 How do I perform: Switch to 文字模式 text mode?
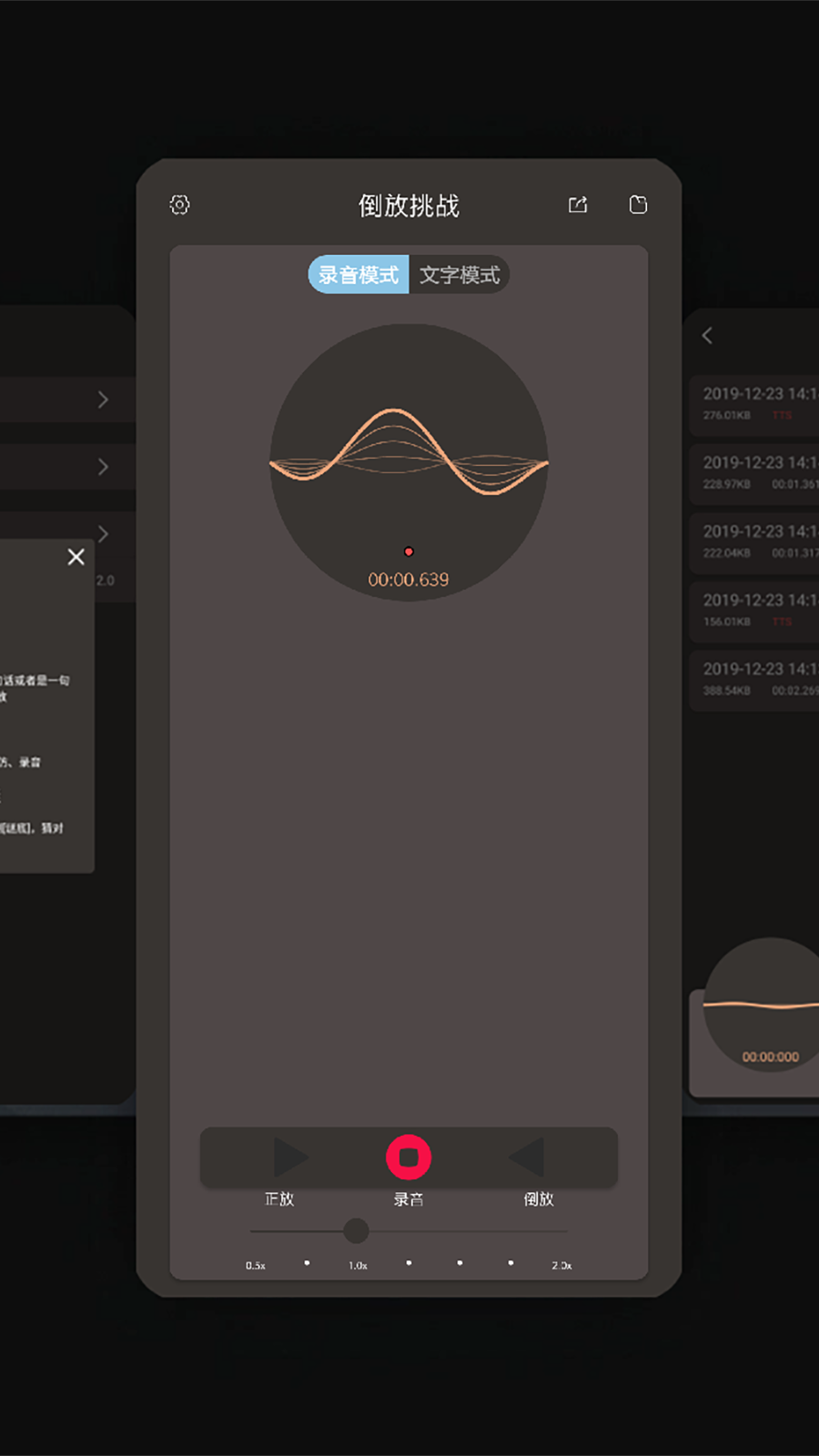point(460,275)
